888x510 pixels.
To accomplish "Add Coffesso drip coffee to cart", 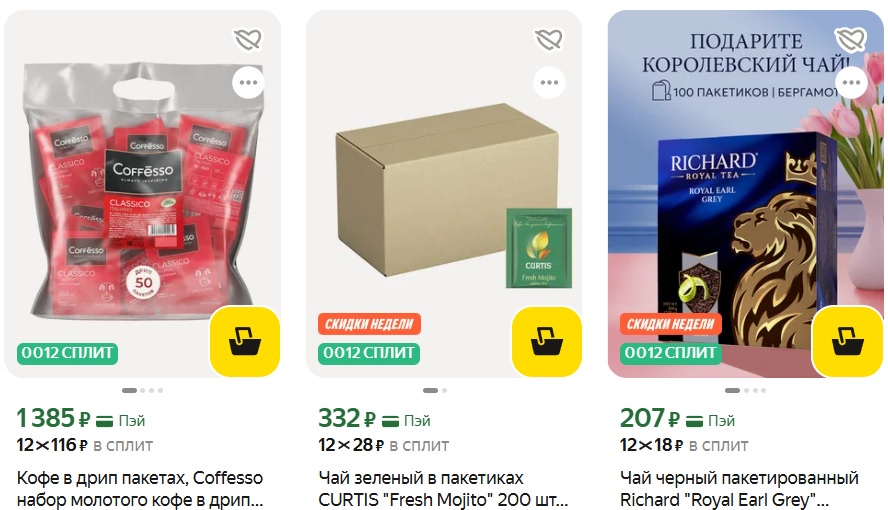I will tap(245, 342).
